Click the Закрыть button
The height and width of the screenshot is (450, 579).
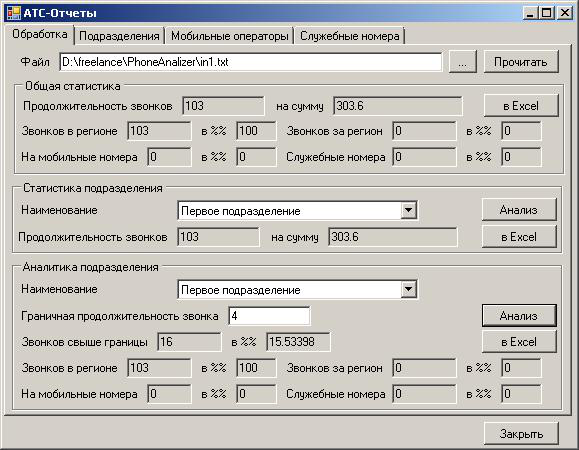521,434
